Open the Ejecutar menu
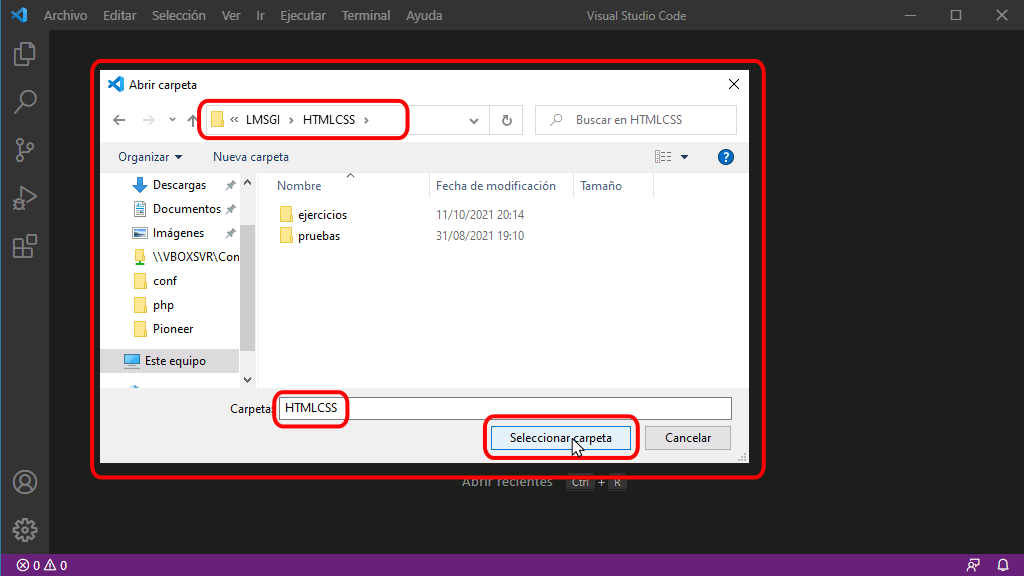 [x=303, y=15]
